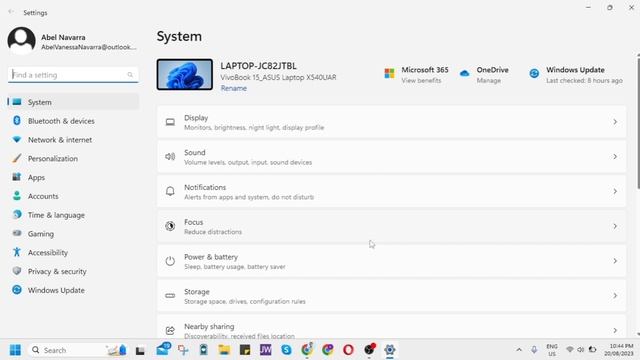Open Gaming section in sidebar

(x=73, y=233)
